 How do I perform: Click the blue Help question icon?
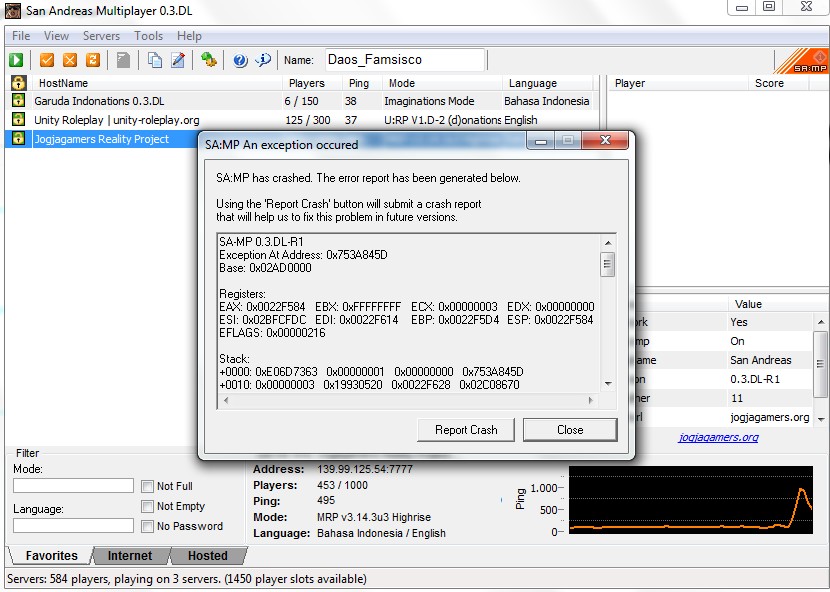tap(240, 60)
